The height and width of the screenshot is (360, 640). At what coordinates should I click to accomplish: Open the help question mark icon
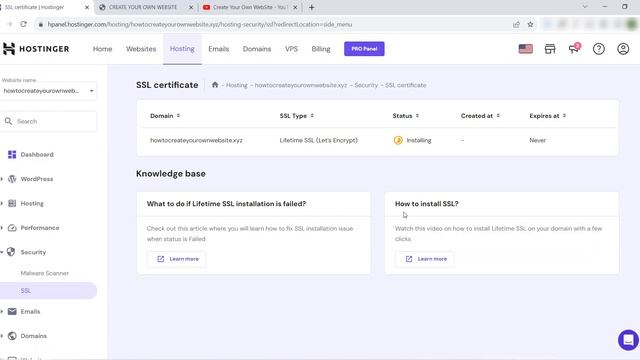coord(598,49)
